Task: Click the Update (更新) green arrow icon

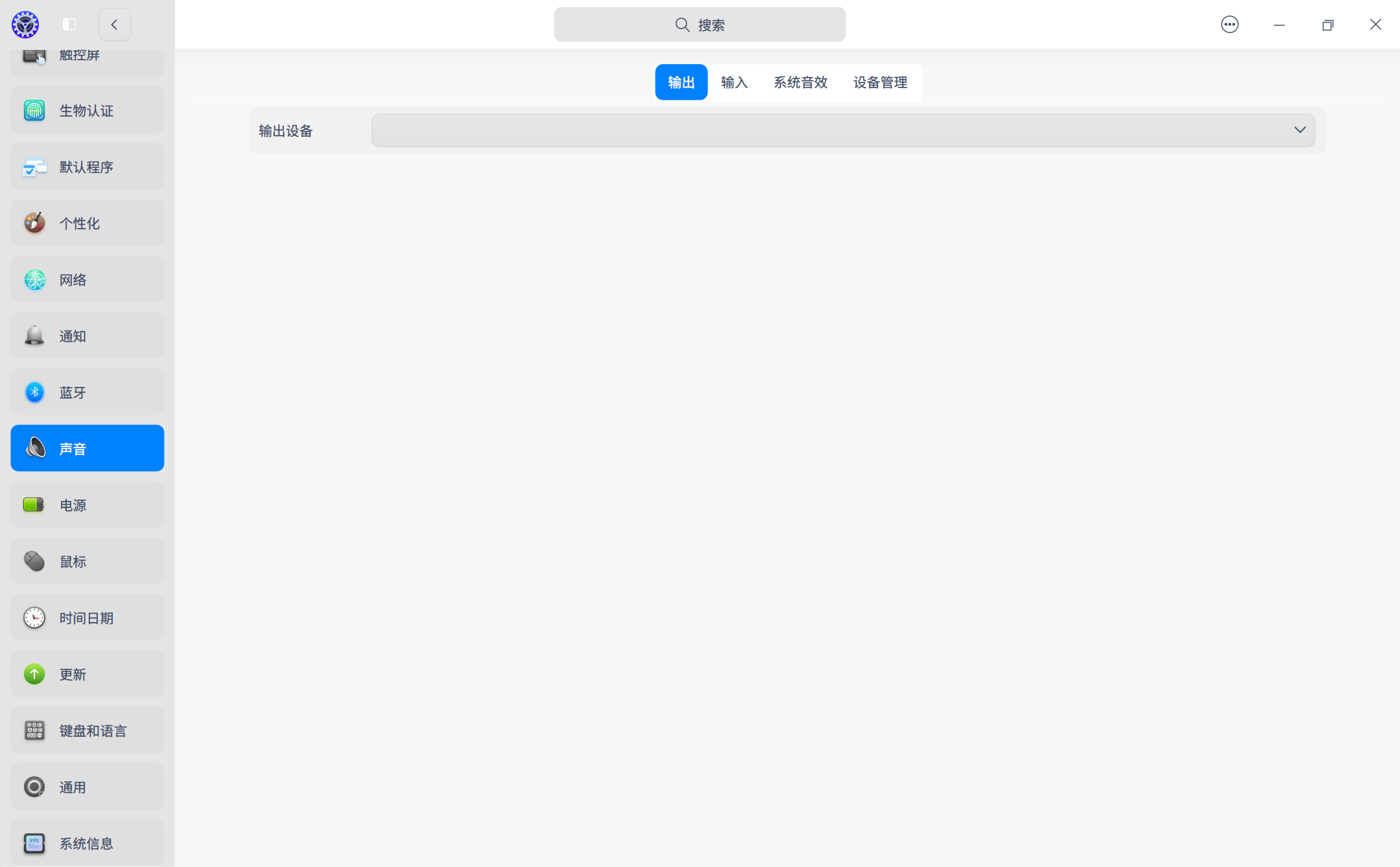Action: pyautogui.click(x=34, y=674)
